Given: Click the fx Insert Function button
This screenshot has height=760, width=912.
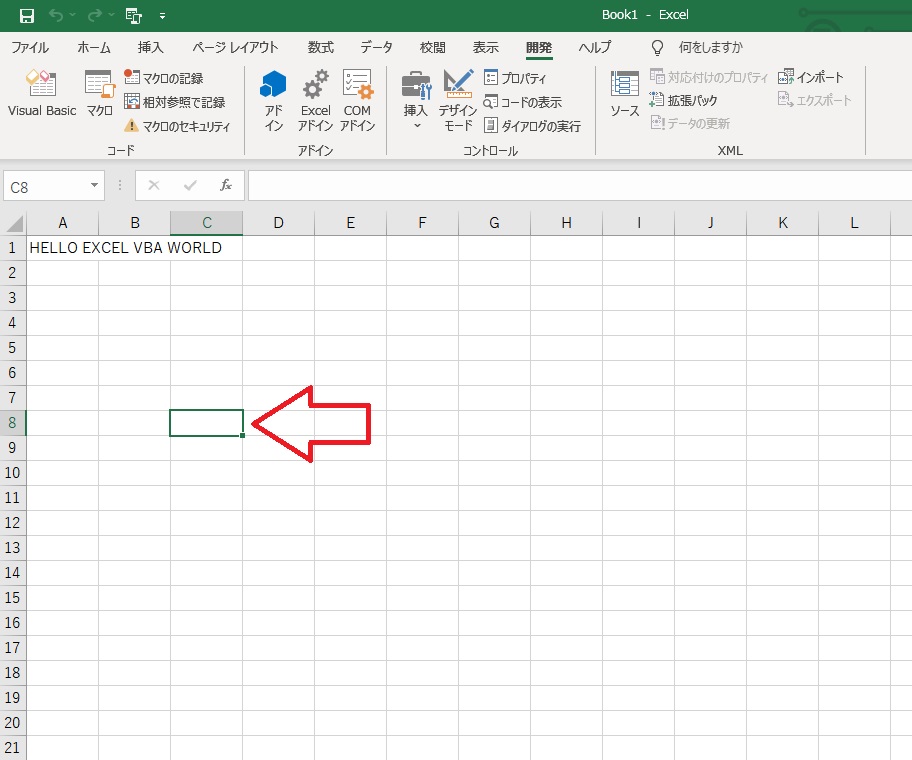Looking at the screenshot, I should [225, 186].
